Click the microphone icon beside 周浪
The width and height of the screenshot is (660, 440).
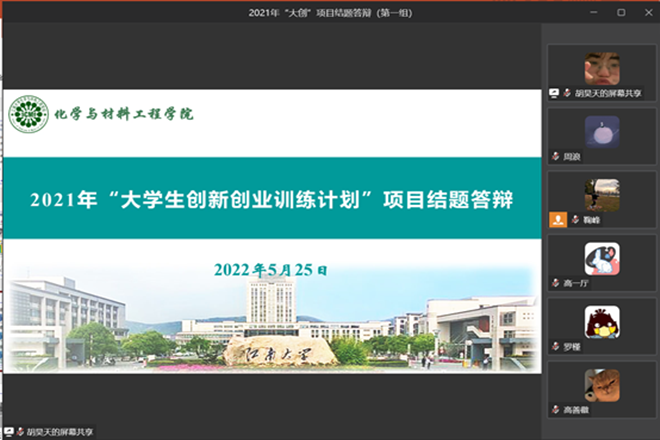555,156
